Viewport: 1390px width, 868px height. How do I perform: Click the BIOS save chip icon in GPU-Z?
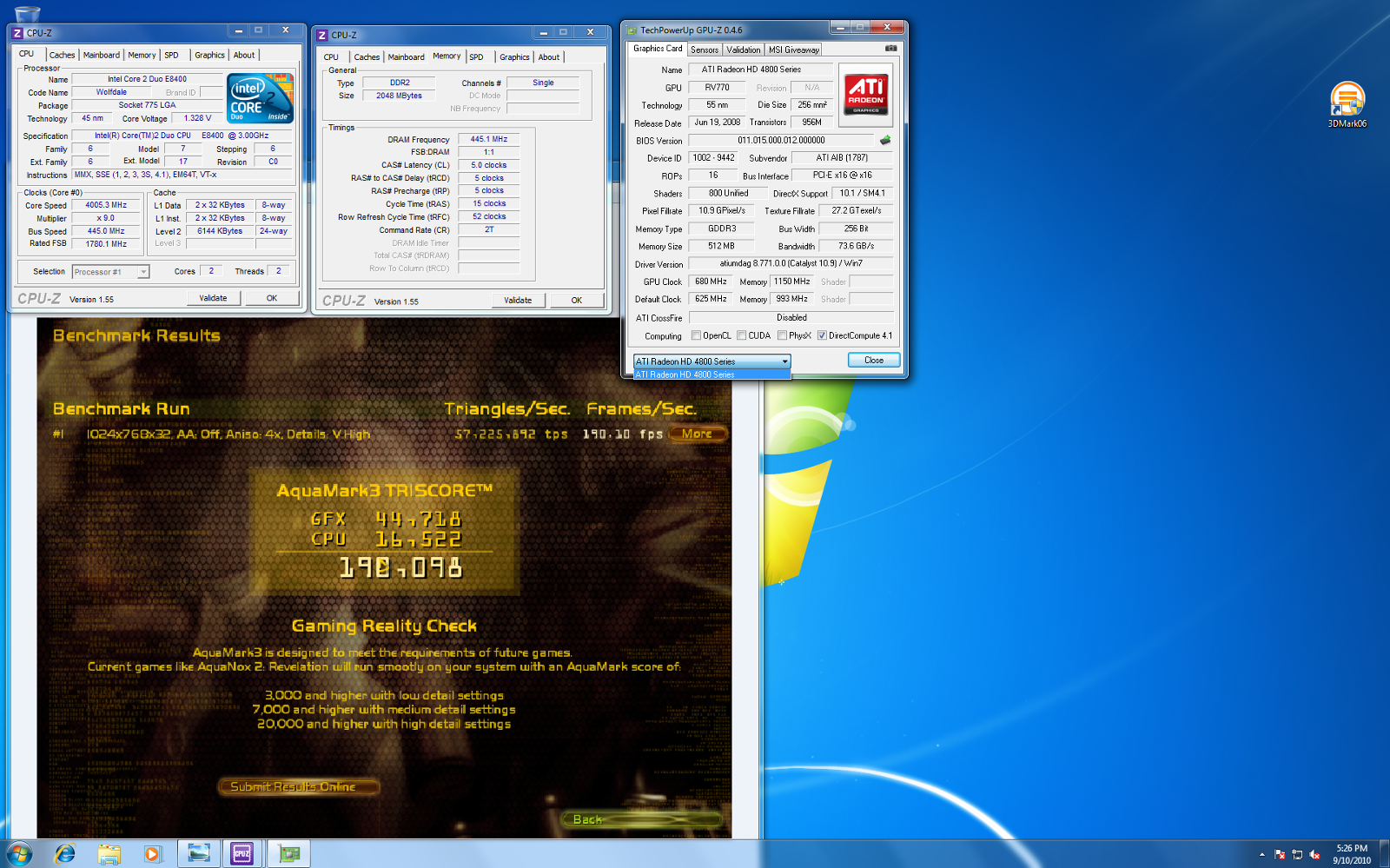(885, 140)
